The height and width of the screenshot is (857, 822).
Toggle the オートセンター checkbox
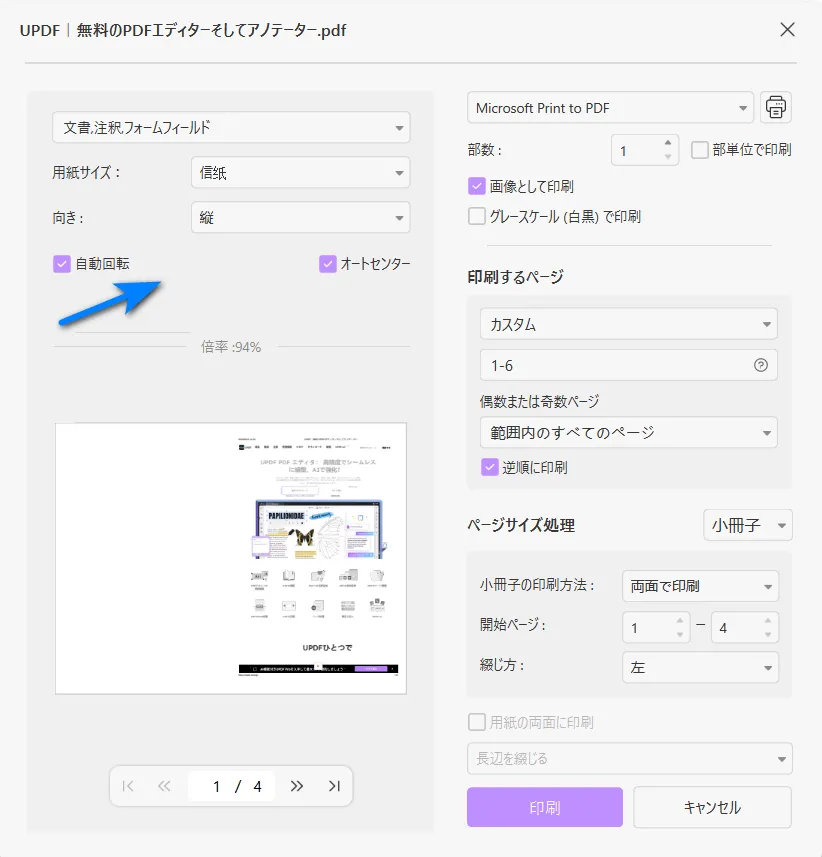tap(327, 264)
